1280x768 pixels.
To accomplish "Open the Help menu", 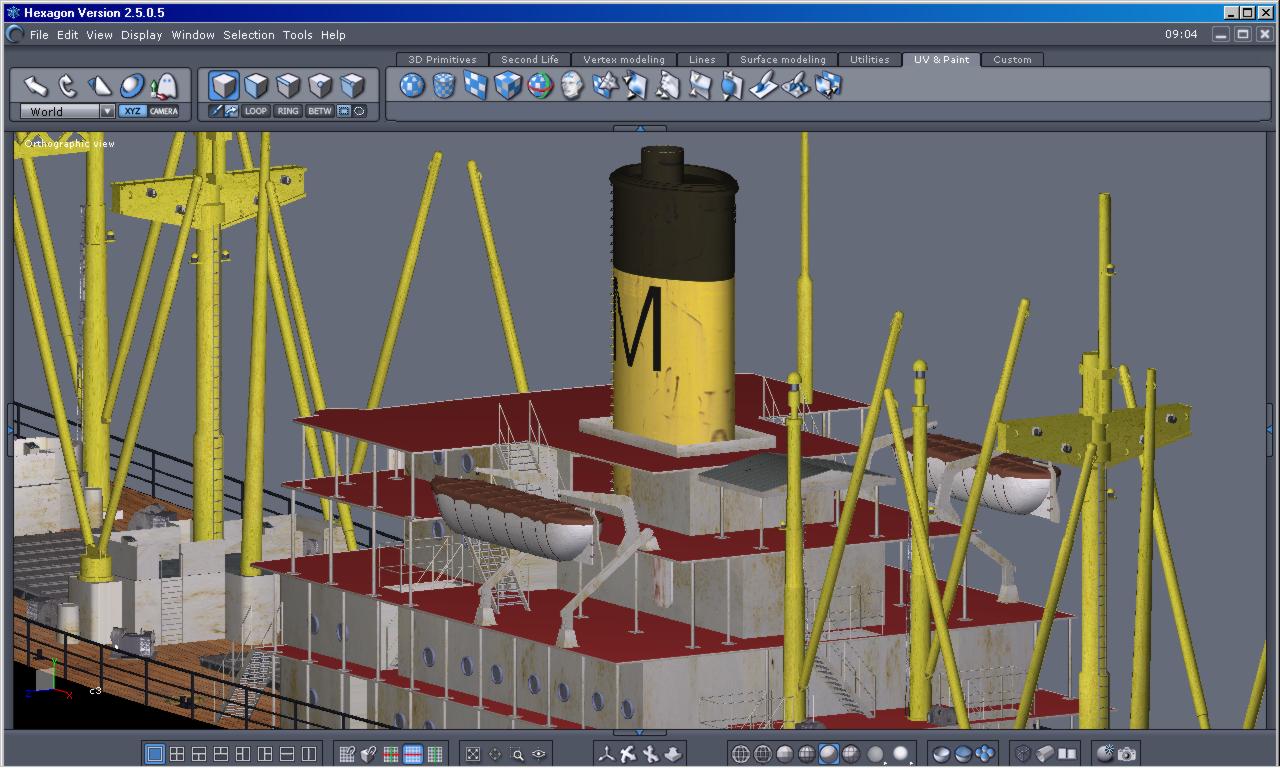I will point(333,35).
